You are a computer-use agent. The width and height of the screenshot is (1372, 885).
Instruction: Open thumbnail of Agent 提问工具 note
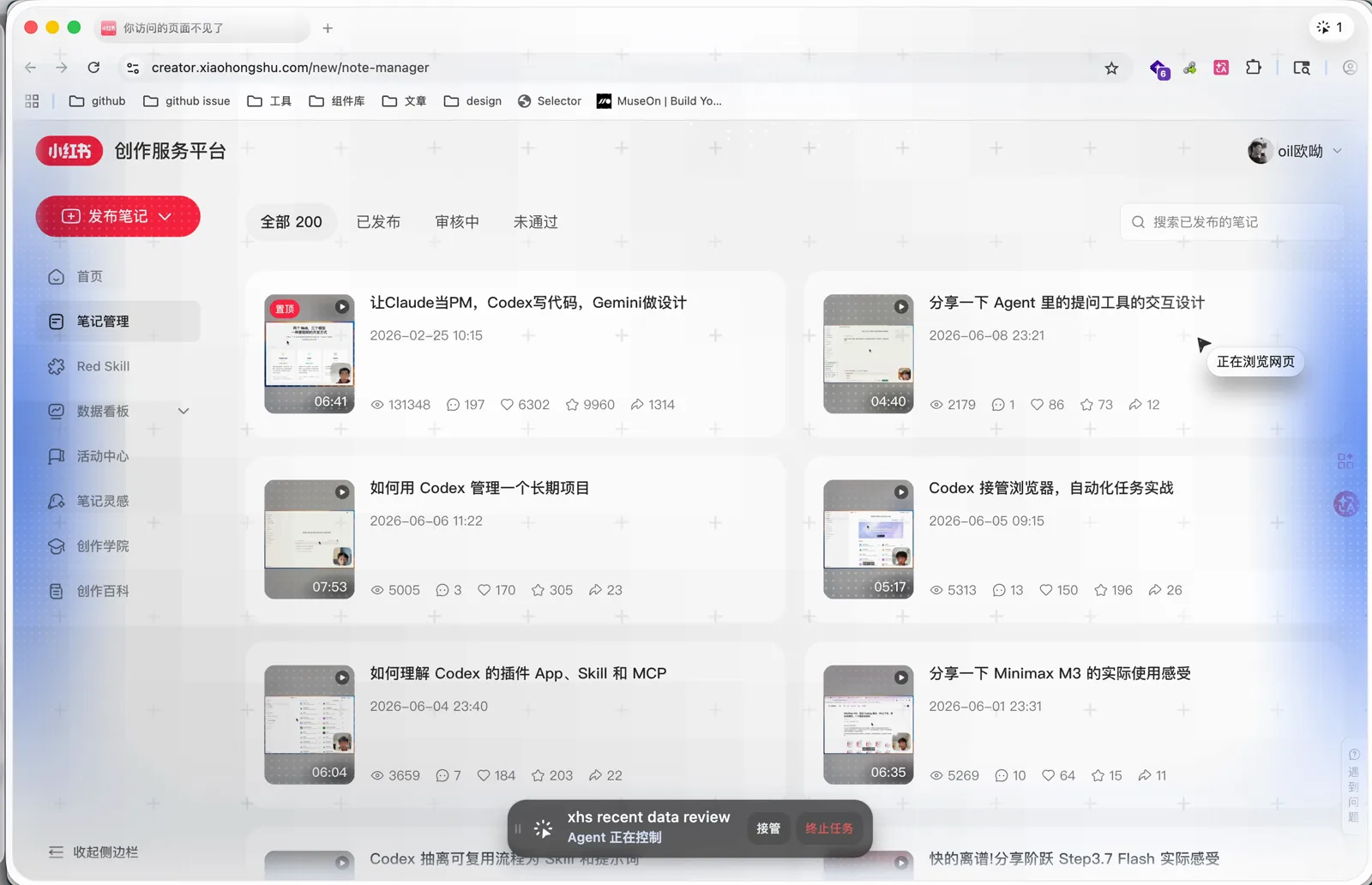pos(869,354)
